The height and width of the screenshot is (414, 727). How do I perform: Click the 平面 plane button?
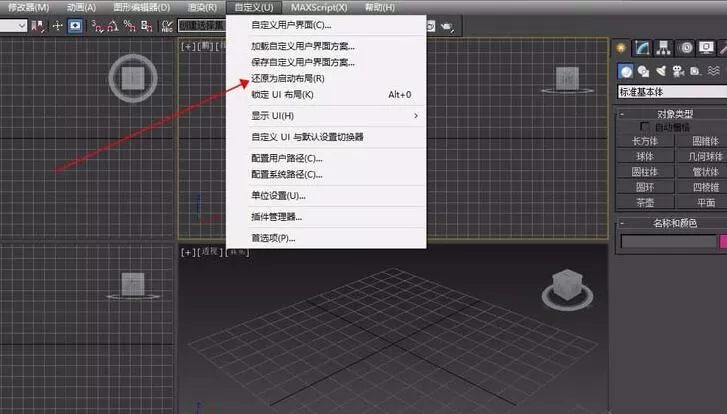(701, 203)
